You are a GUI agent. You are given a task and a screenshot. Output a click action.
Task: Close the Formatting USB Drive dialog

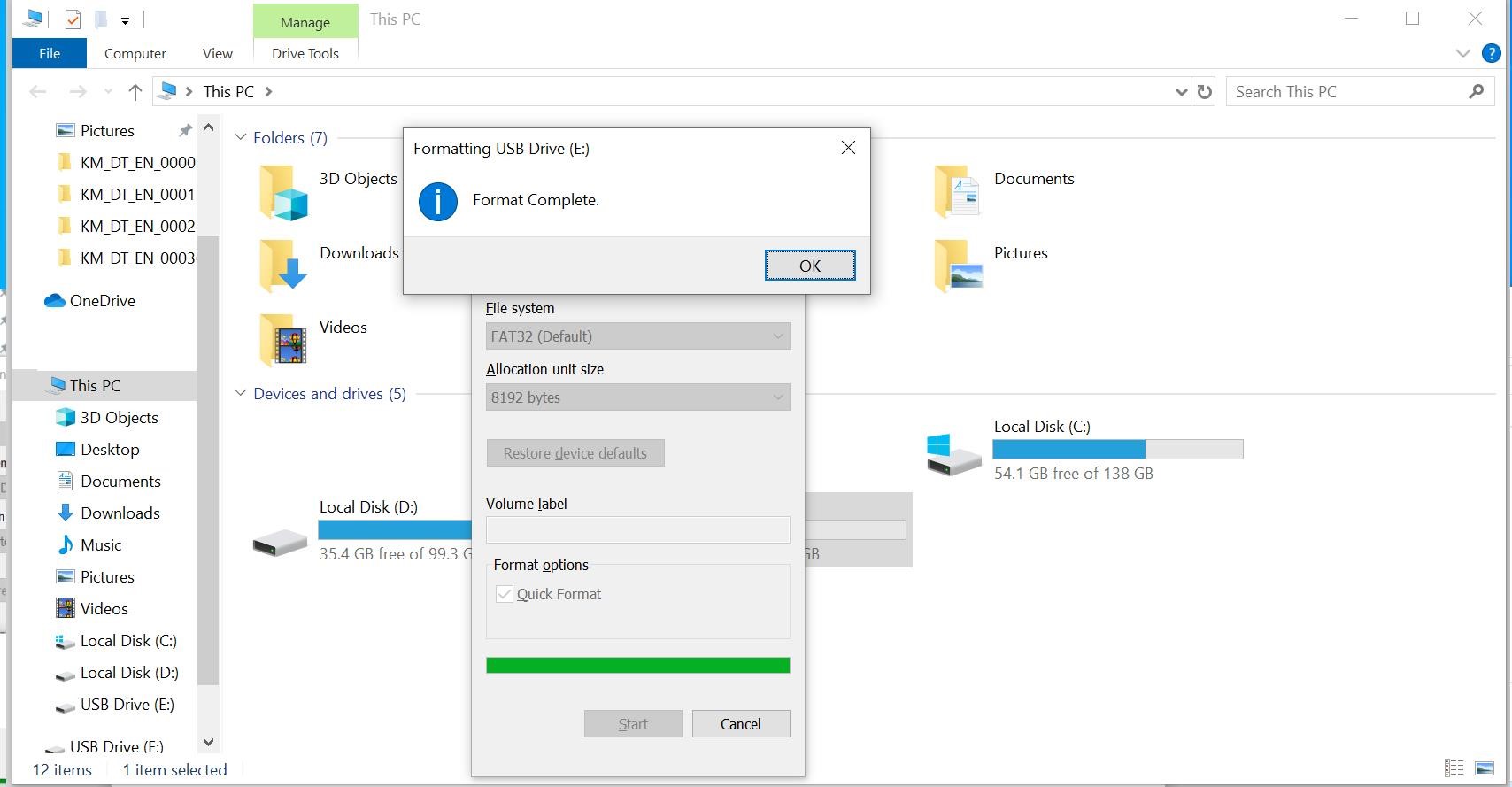coord(847,148)
